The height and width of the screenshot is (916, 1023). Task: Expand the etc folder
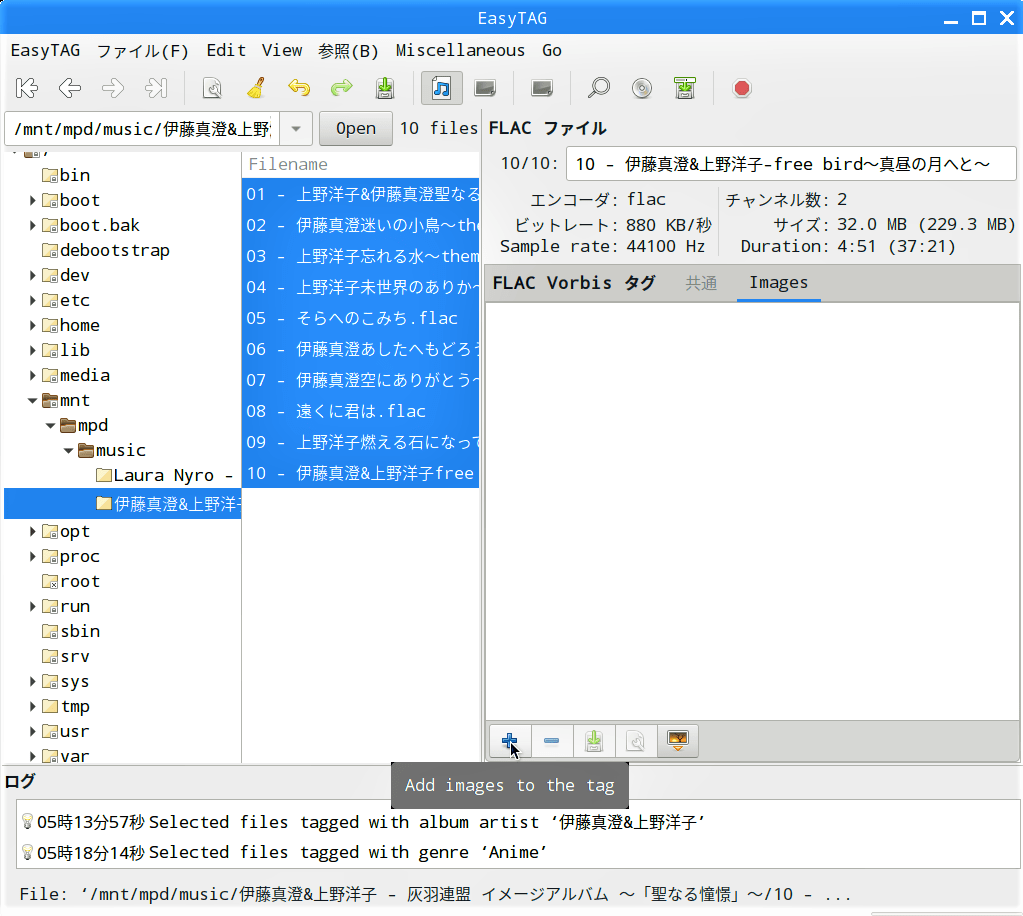tap(32, 300)
